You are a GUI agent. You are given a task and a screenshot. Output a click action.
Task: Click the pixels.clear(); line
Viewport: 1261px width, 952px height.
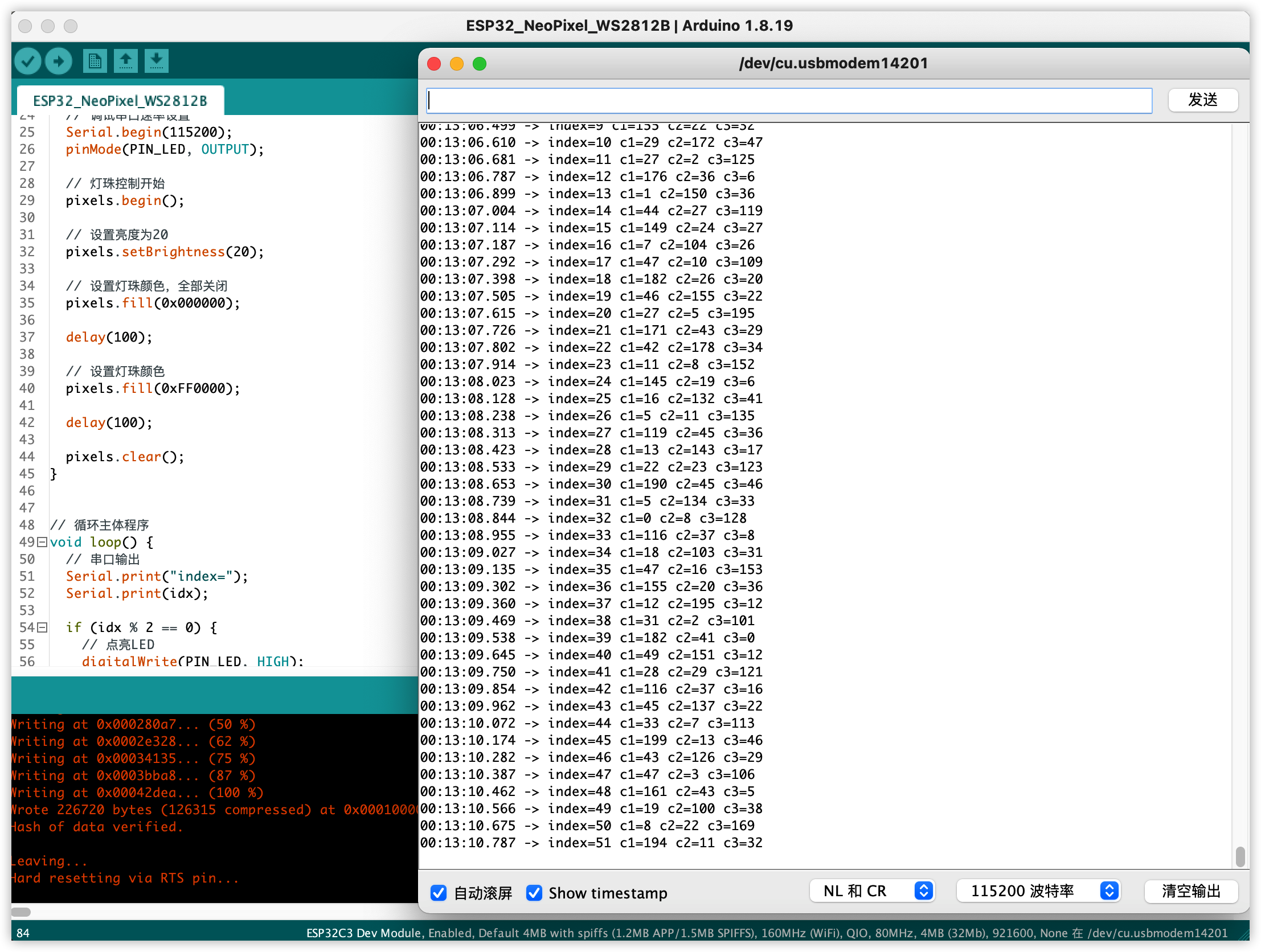[x=125, y=457]
